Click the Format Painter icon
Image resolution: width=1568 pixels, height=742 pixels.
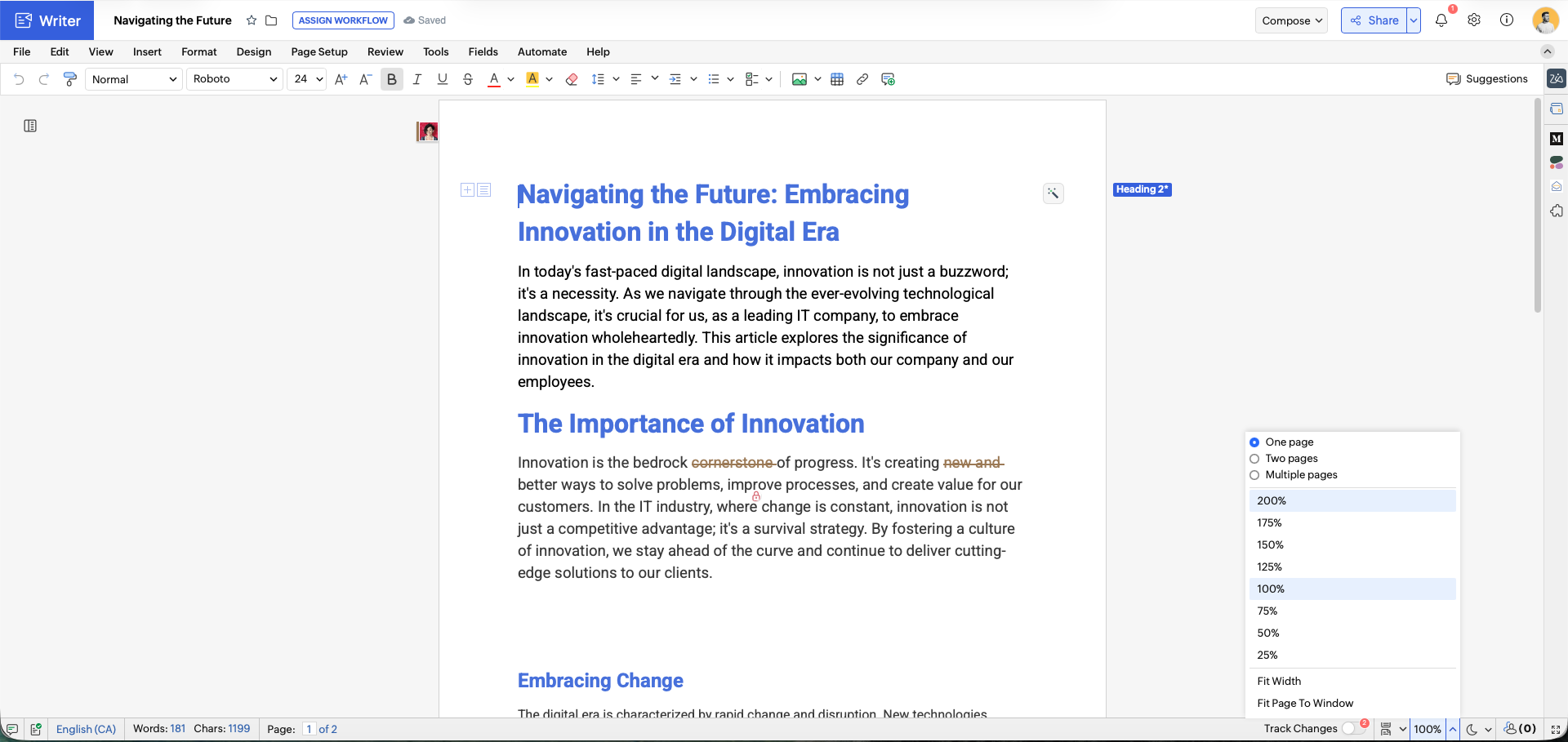70,79
